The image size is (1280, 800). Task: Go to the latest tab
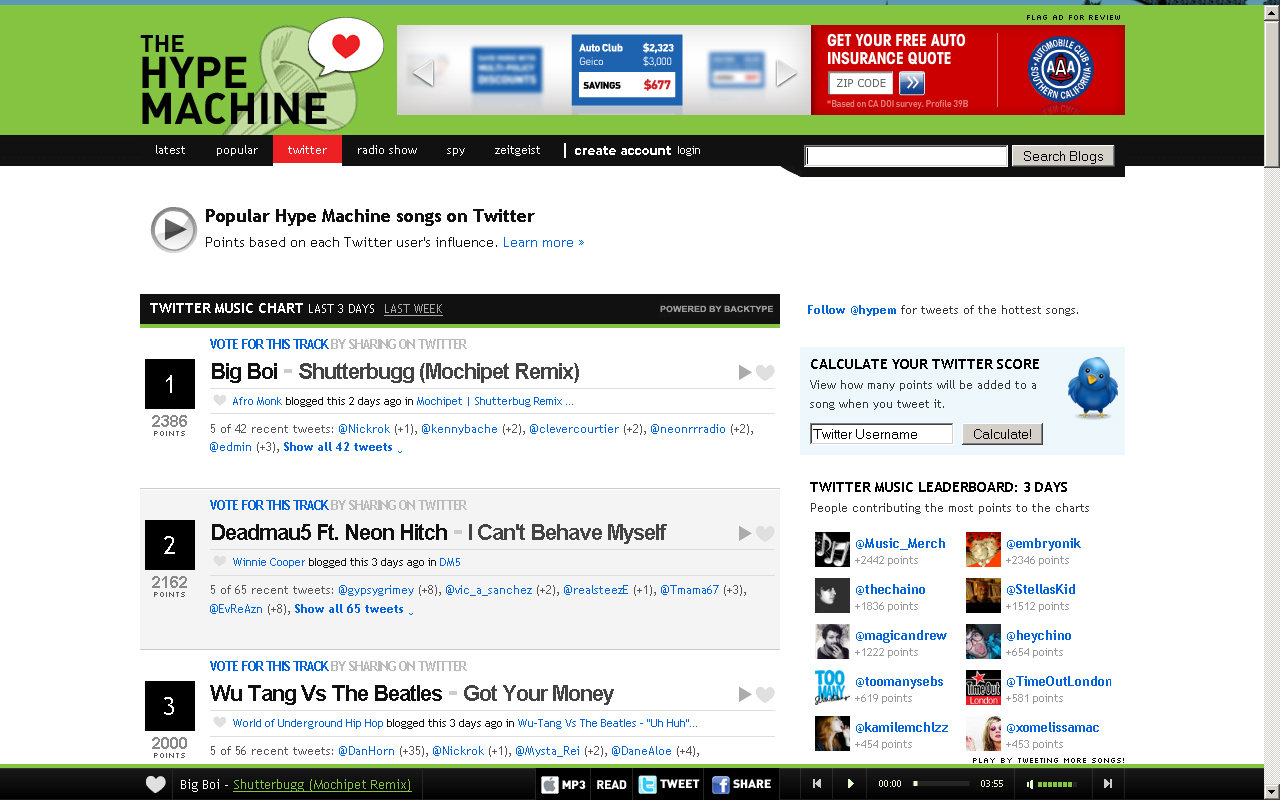(x=170, y=150)
